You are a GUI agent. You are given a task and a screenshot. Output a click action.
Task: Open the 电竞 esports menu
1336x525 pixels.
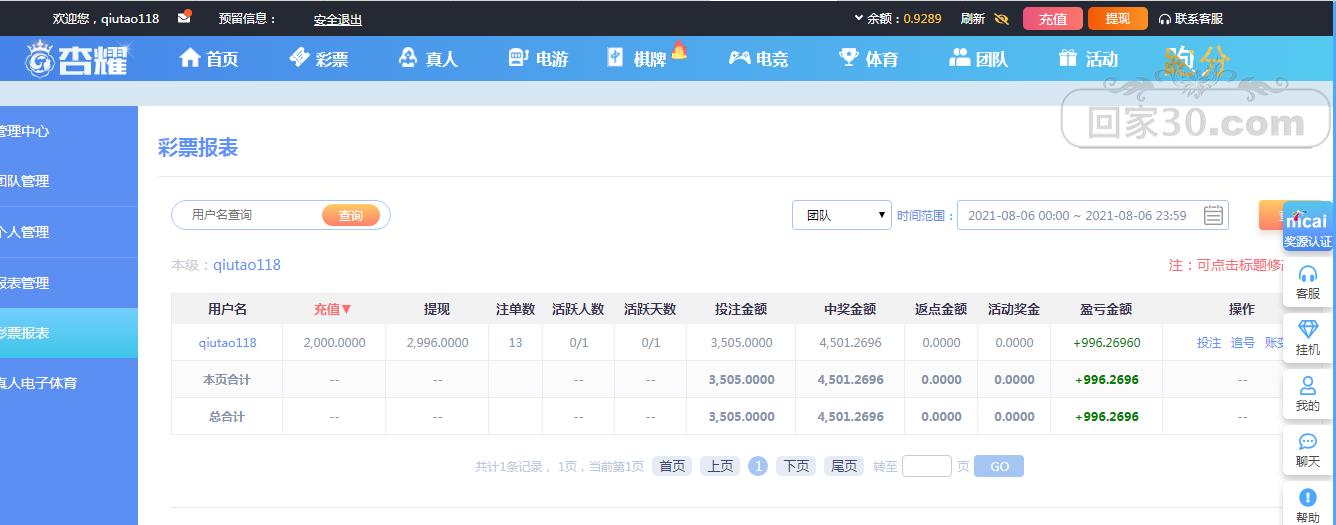pos(758,58)
